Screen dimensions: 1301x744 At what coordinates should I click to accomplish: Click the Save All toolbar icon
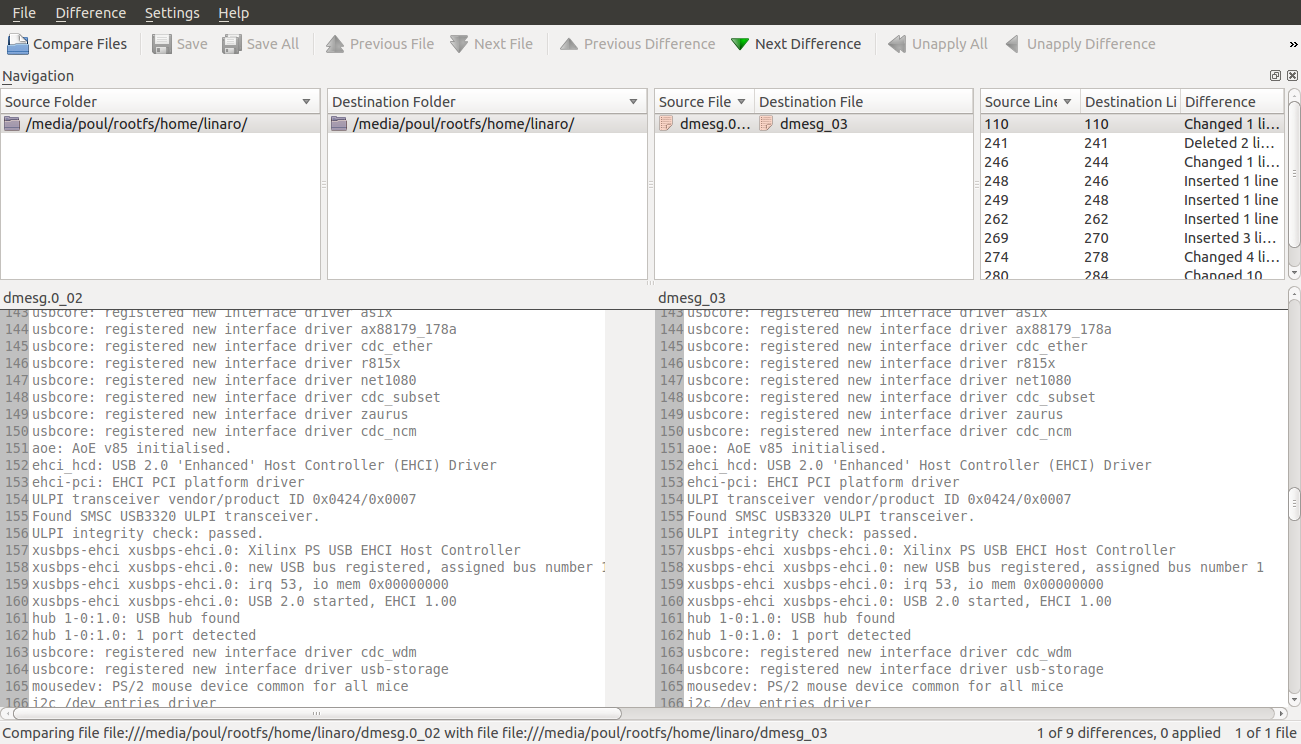pos(232,44)
